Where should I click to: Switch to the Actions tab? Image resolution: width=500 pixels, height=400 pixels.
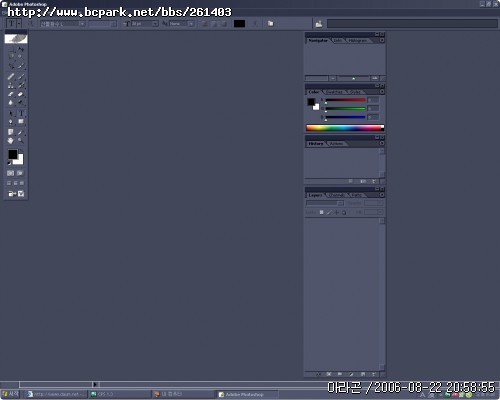336,144
